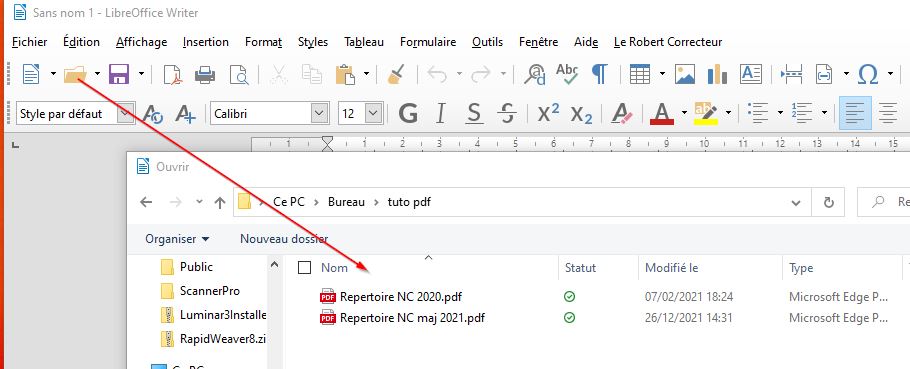Toggle ordered numbered list
910x369 pixels.
tap(802, 113)
